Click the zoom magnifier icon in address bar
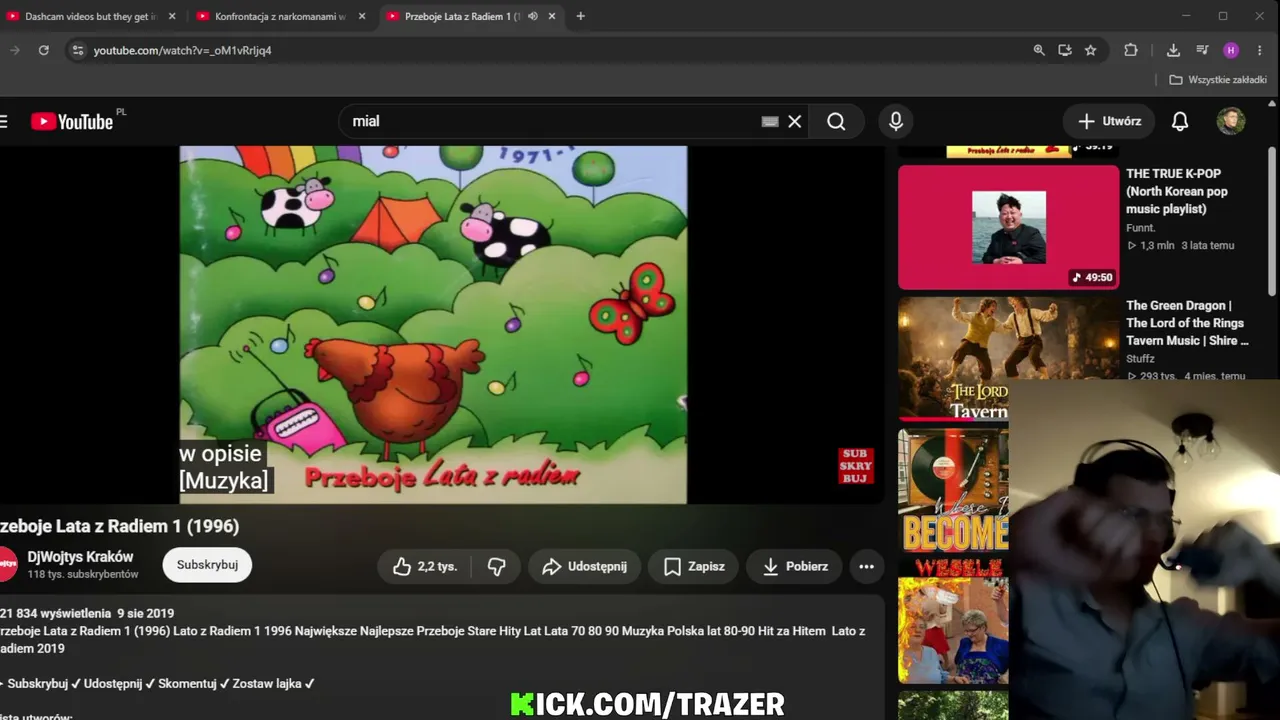This screenshot has width=1280, height=720. point(1039,50)
